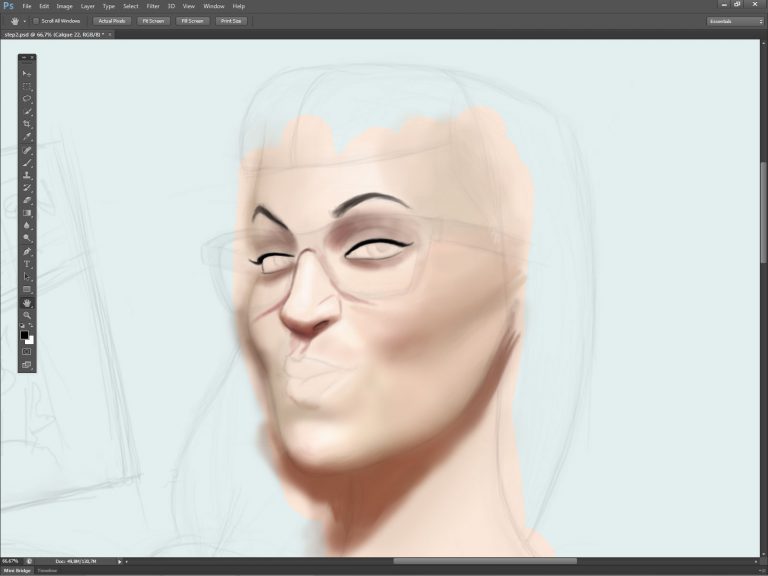Select the Lasso tool
The image size is (768, 576).
[x=27, y=99]
